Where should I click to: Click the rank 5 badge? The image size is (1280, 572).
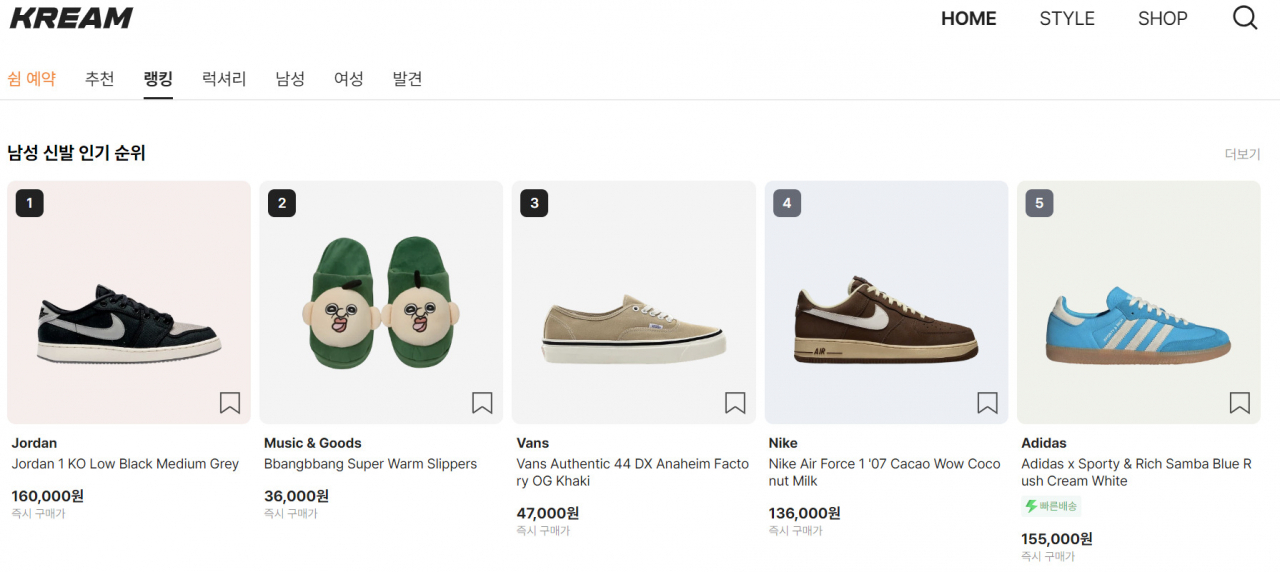pyautogui.click(x=1039, y=203)
